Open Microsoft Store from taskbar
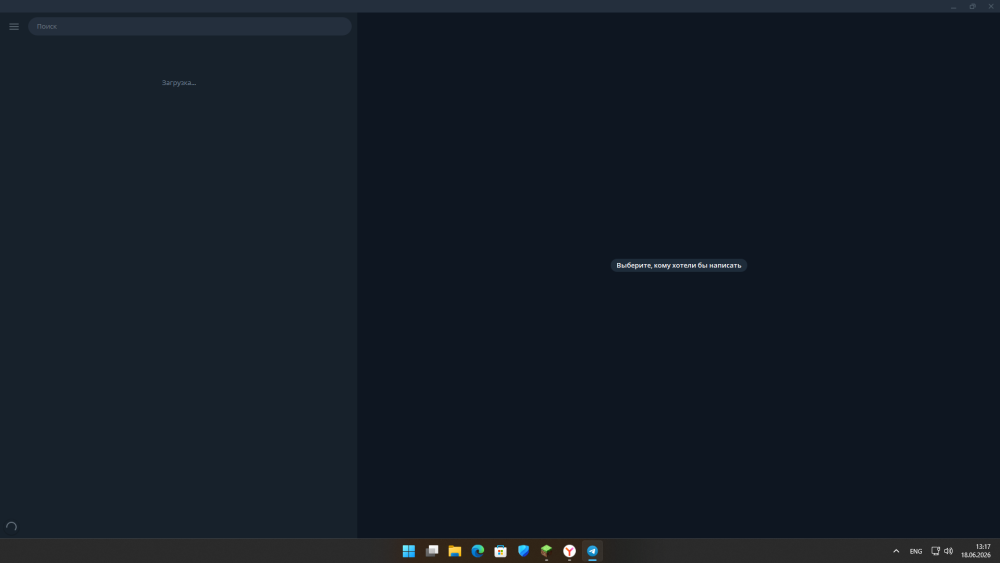The width and height of the screenshot is (1000, 563). click(x=501, y=551)
